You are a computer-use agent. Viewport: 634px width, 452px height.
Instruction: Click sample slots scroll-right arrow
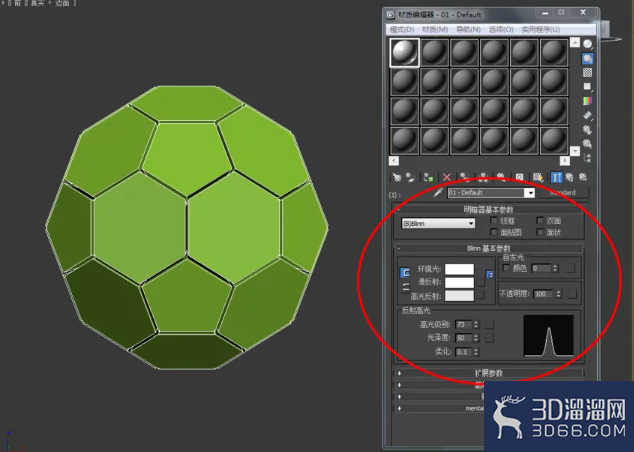[564, 161]
